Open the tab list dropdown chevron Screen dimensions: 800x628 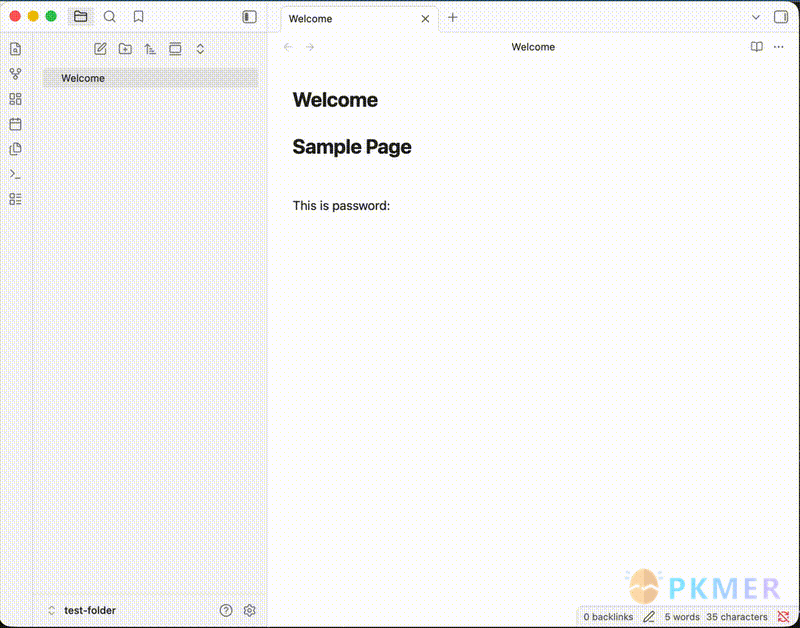[x=756, y=17]
